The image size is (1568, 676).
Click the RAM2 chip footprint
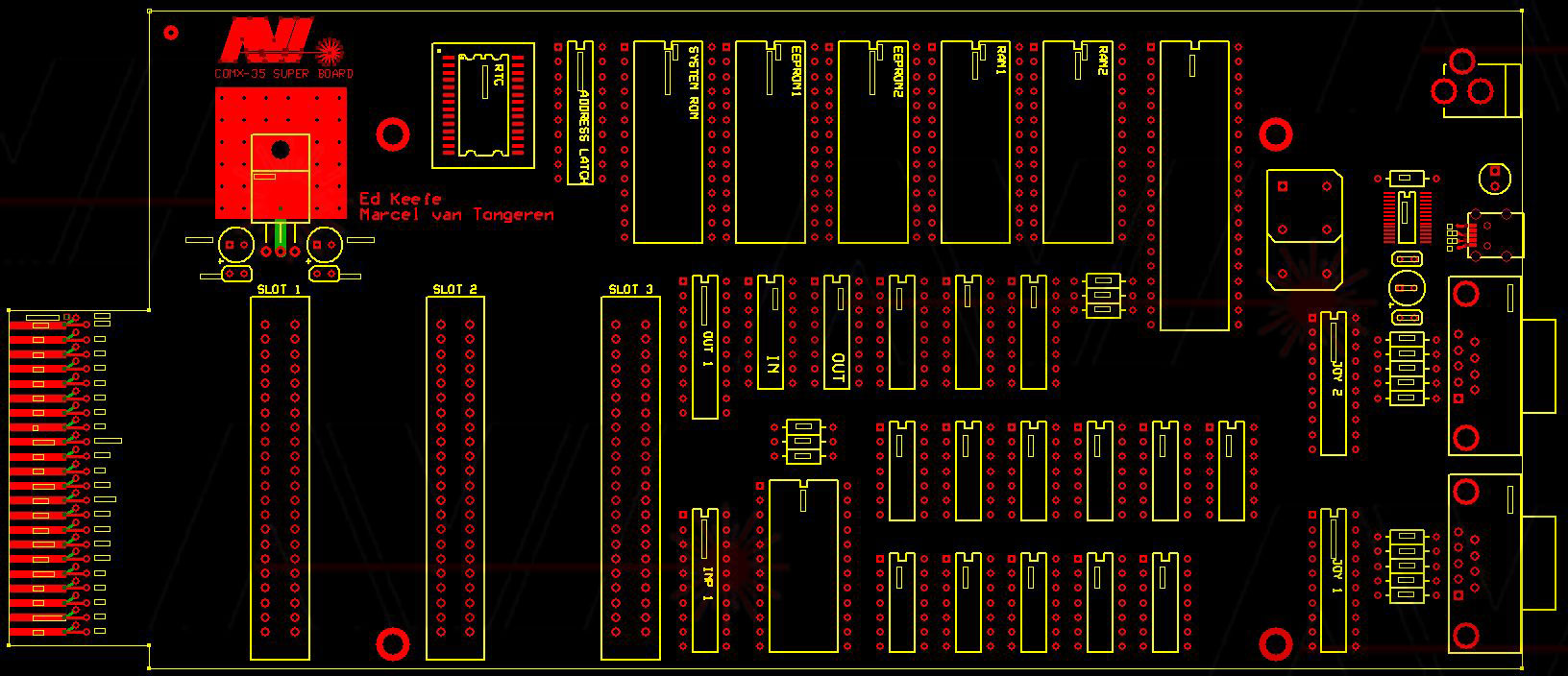(x=1078, y=142)
